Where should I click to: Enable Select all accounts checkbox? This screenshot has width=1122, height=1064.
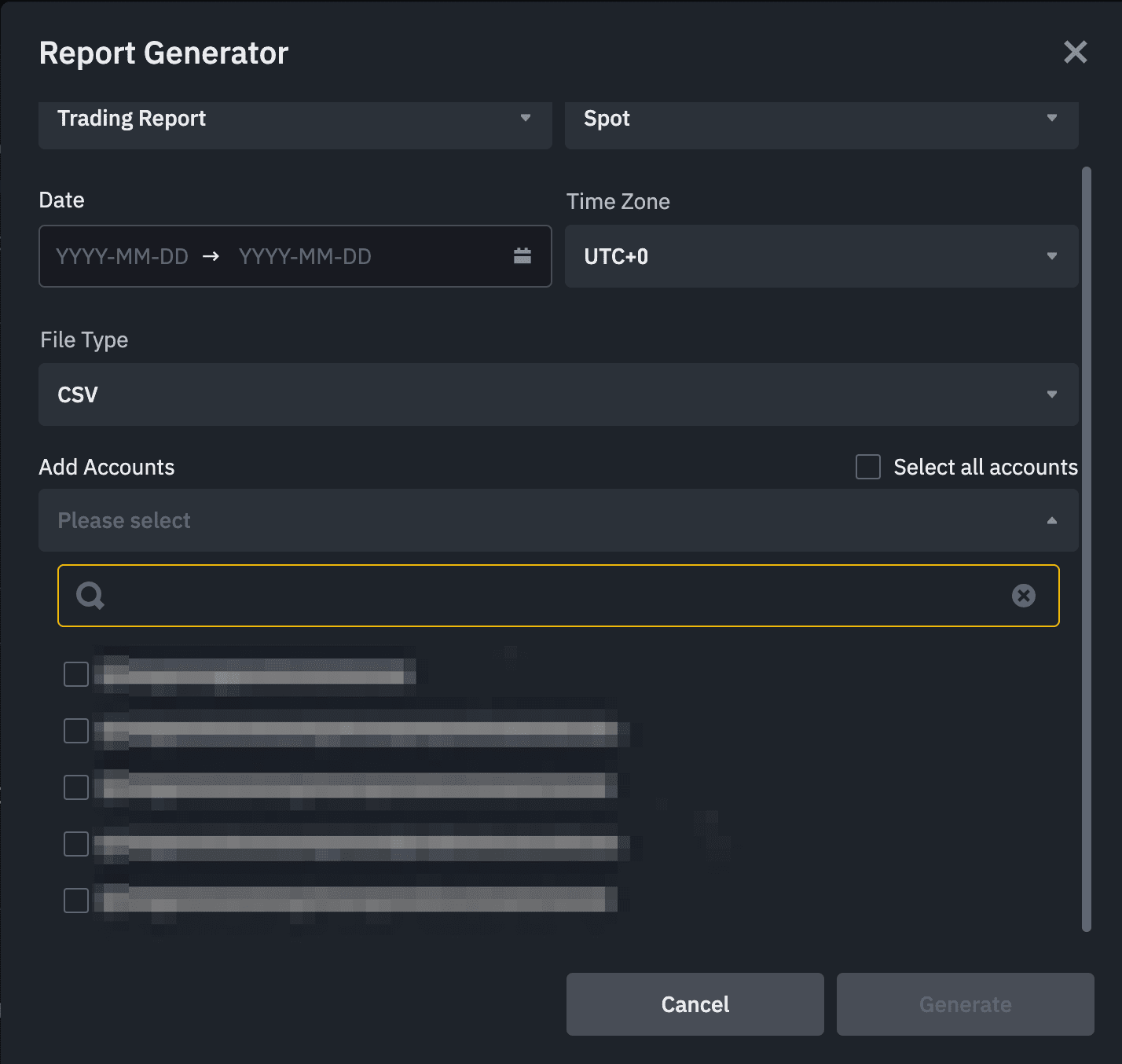click(868, 467)
